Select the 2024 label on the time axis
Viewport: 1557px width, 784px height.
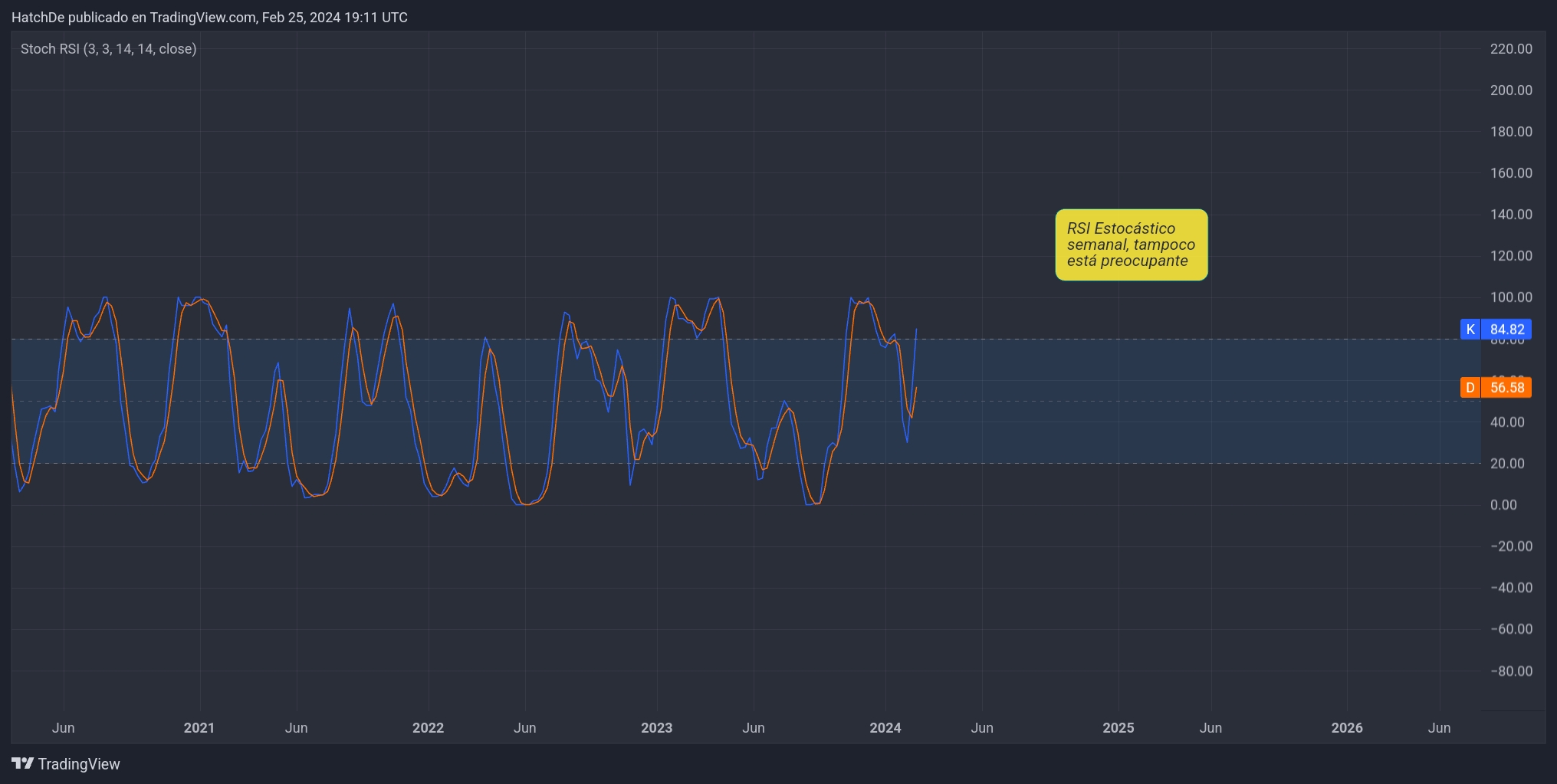pyautogui.click(x=885, y=728)
